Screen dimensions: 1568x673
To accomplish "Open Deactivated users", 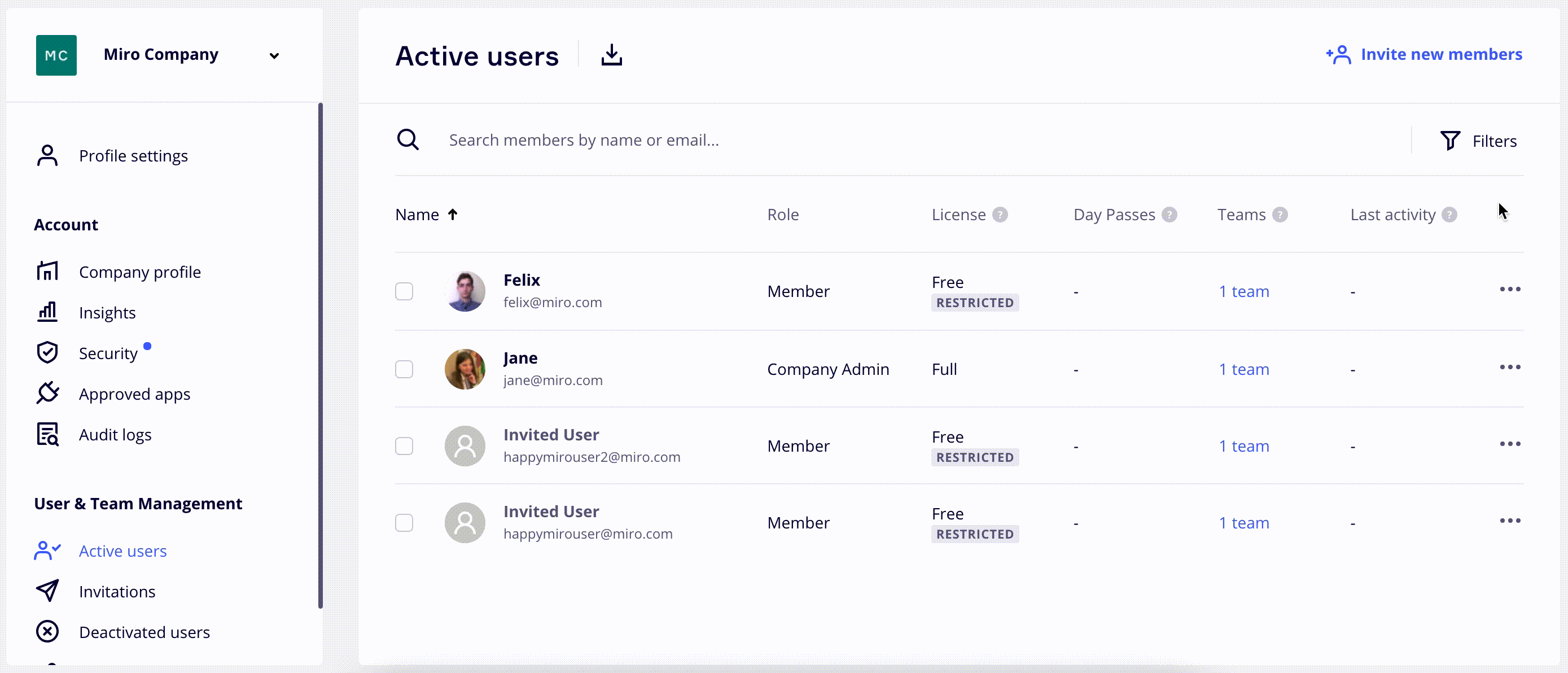I will [x=144, y=632].
